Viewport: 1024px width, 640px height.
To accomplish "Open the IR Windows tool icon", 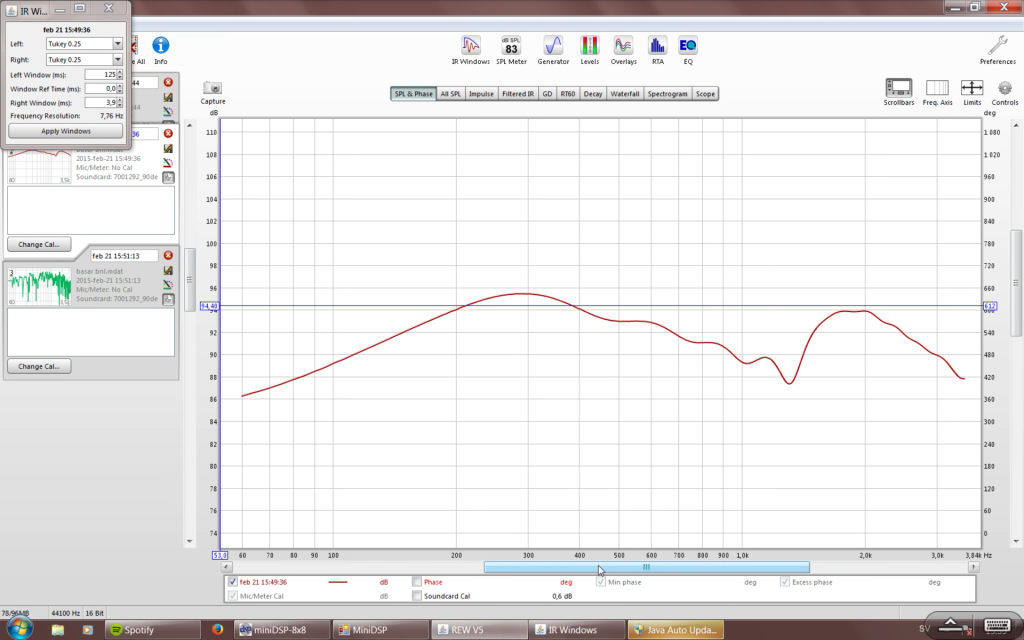I will [470, 46].
